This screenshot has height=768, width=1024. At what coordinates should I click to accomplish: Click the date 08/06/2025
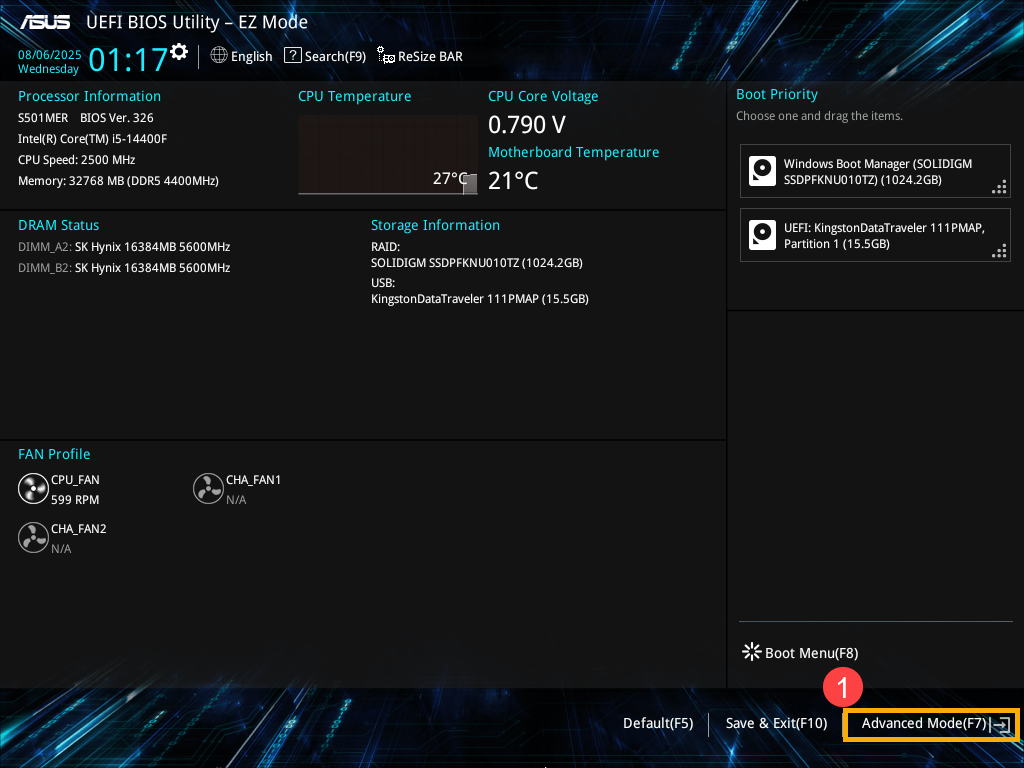50,55
